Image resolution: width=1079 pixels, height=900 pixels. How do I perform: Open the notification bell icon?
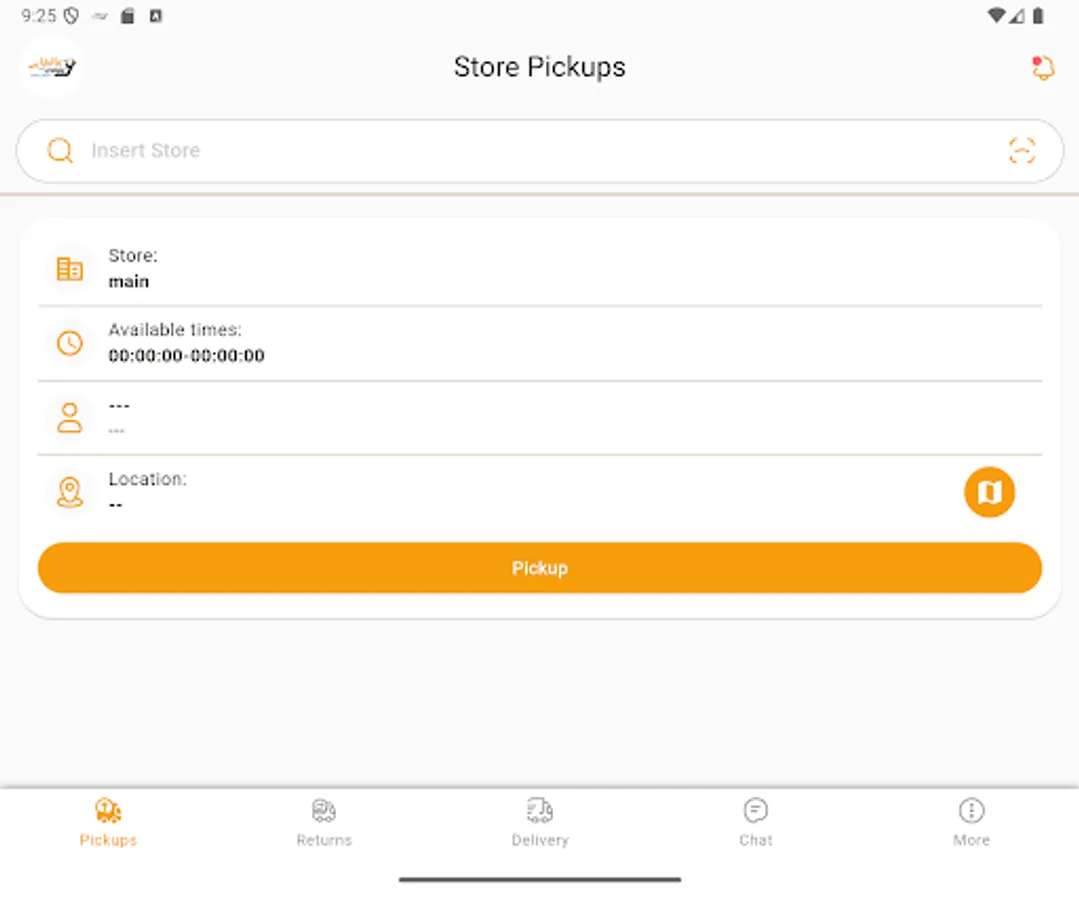[1042, 67]
